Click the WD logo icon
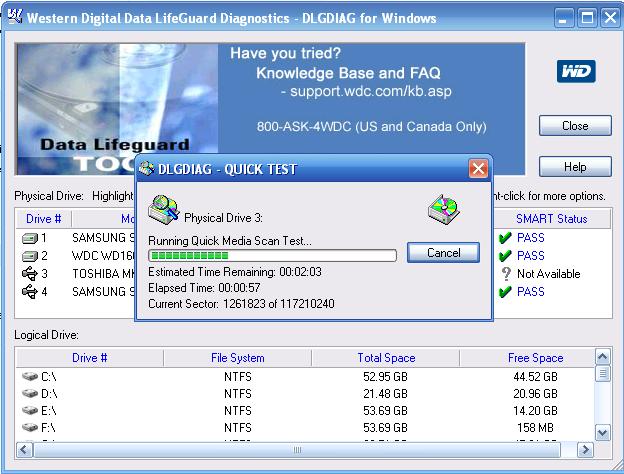 pos(576,71)
